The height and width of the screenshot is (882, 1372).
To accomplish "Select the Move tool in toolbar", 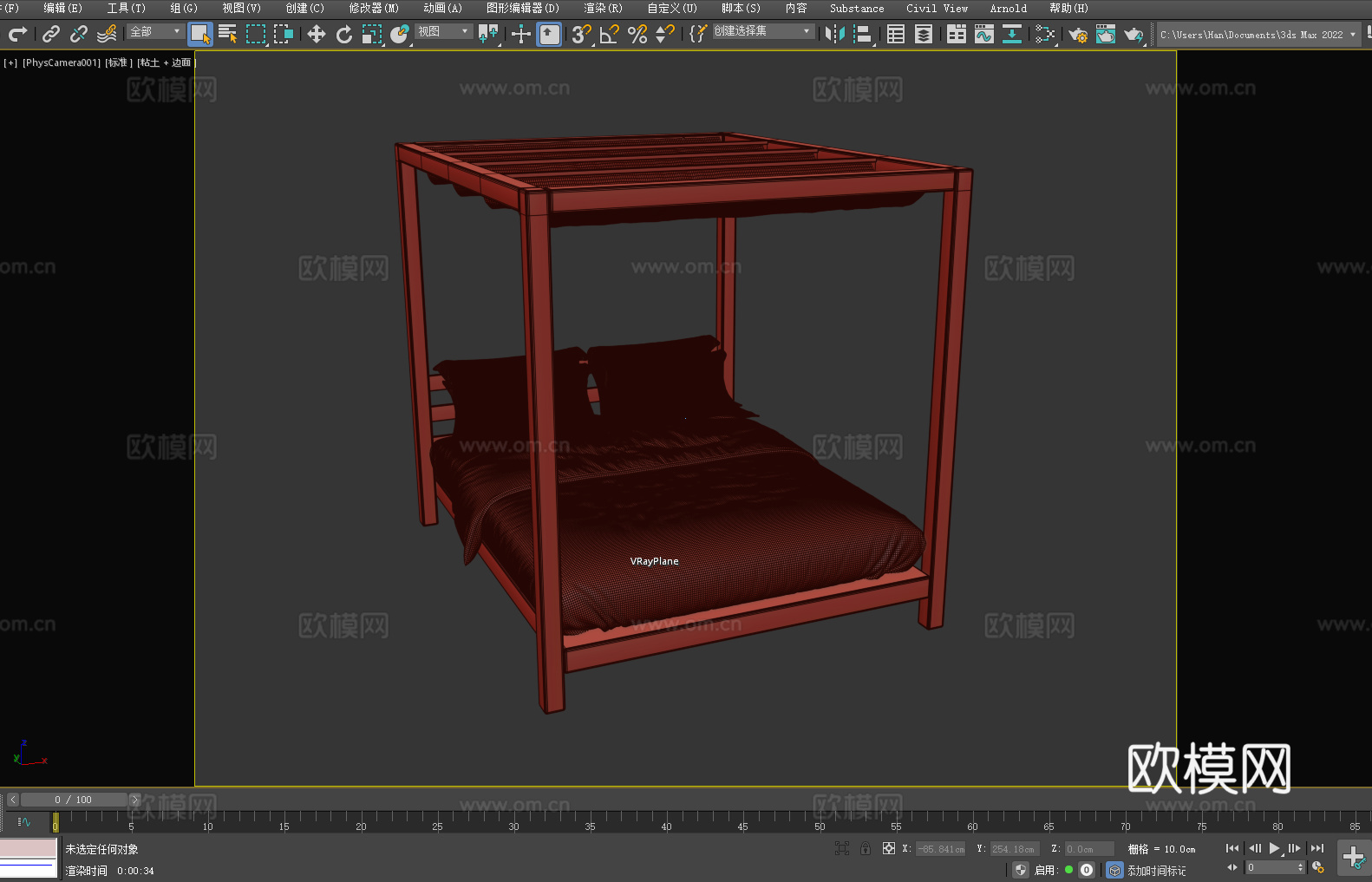I will click(317, 34).
